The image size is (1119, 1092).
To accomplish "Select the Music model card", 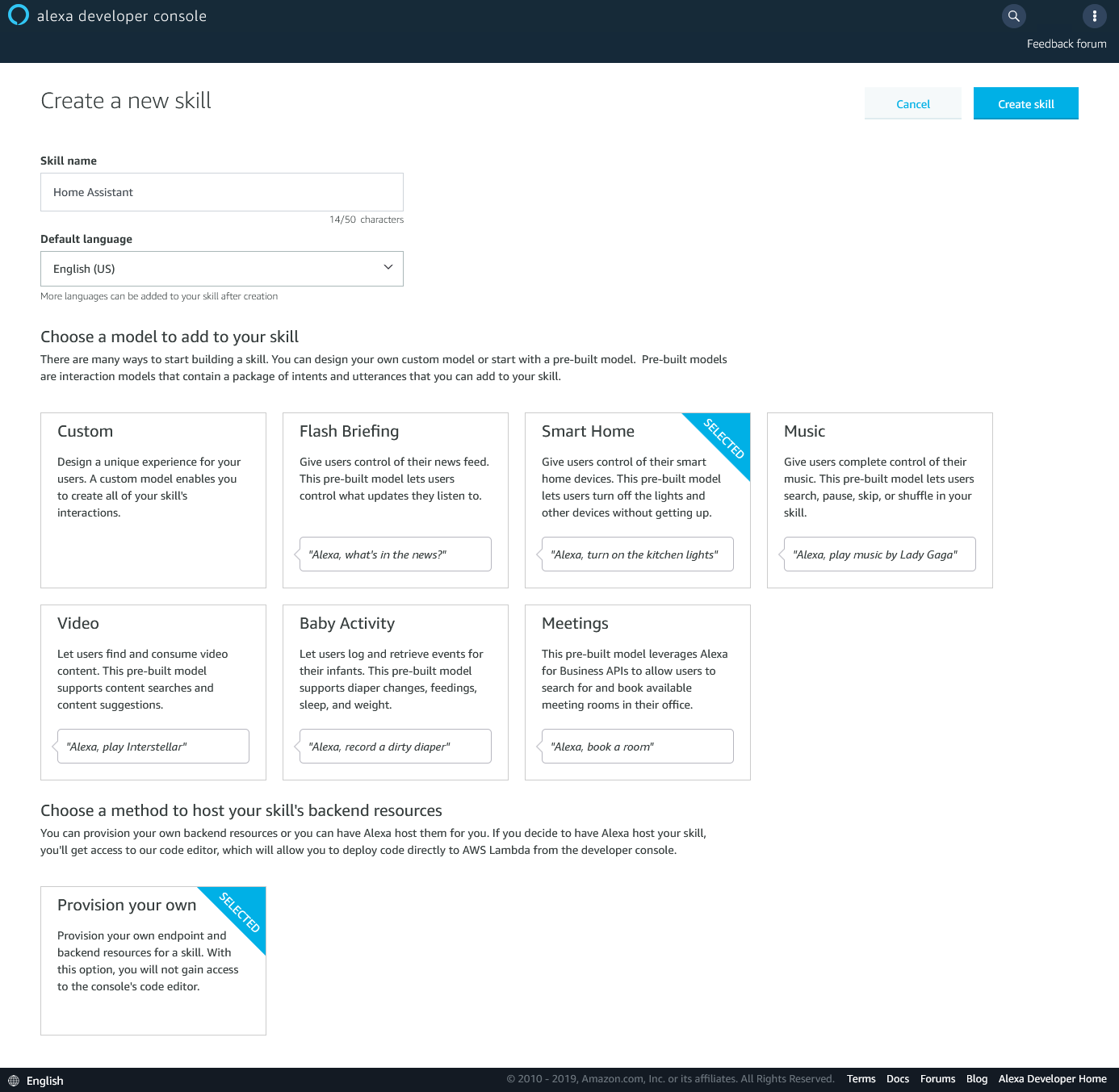I will point(880,500).
